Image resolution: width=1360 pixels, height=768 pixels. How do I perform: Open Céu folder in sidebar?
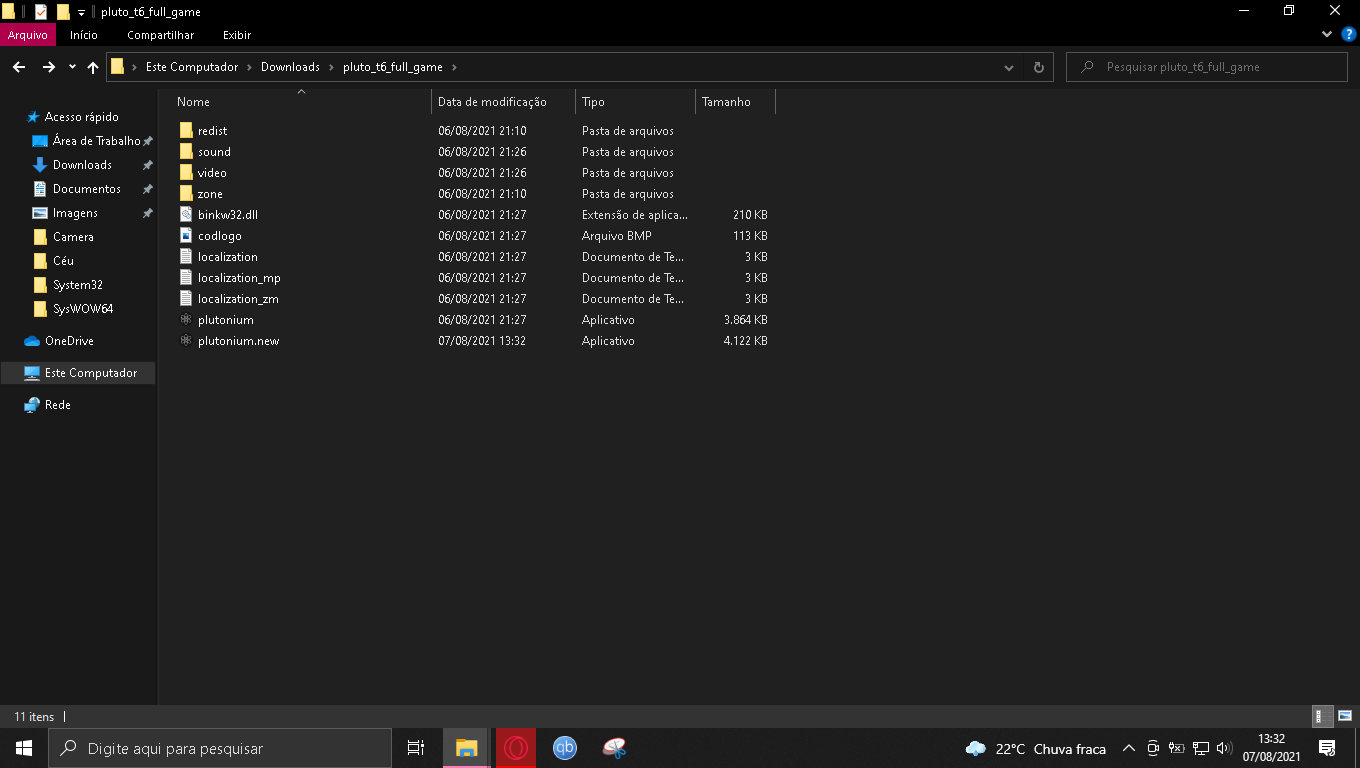(63, 261)
